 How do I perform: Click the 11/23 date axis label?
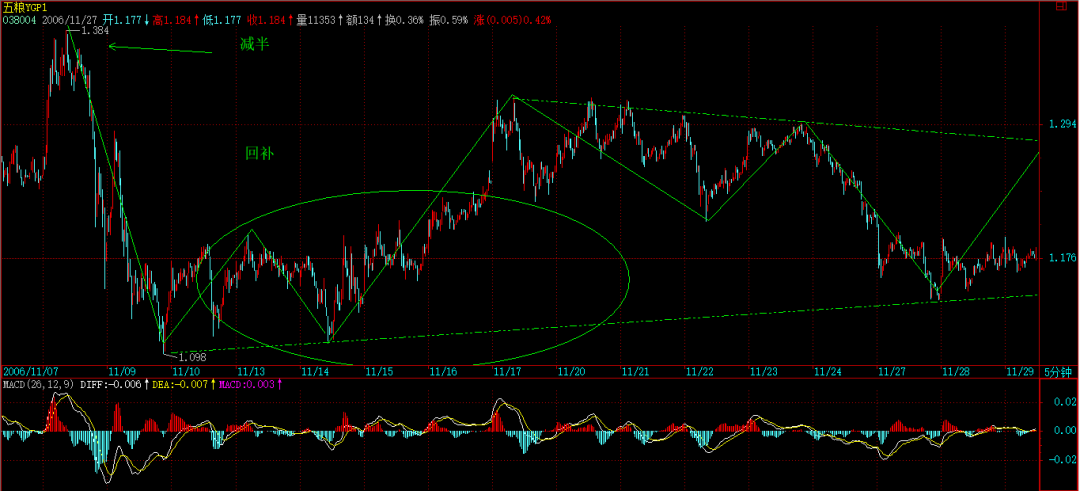tap(764, 371)
